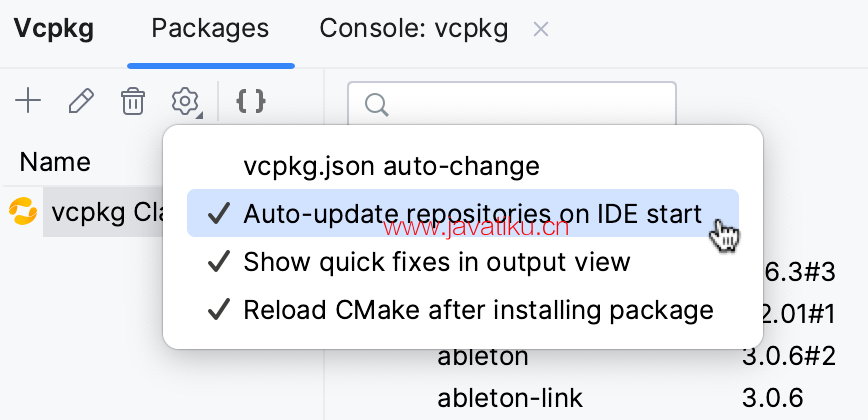Disable Show quick fixes in output view
This screenshot has height=420, width=868.
pyautogui.click(x=463, y=262)
